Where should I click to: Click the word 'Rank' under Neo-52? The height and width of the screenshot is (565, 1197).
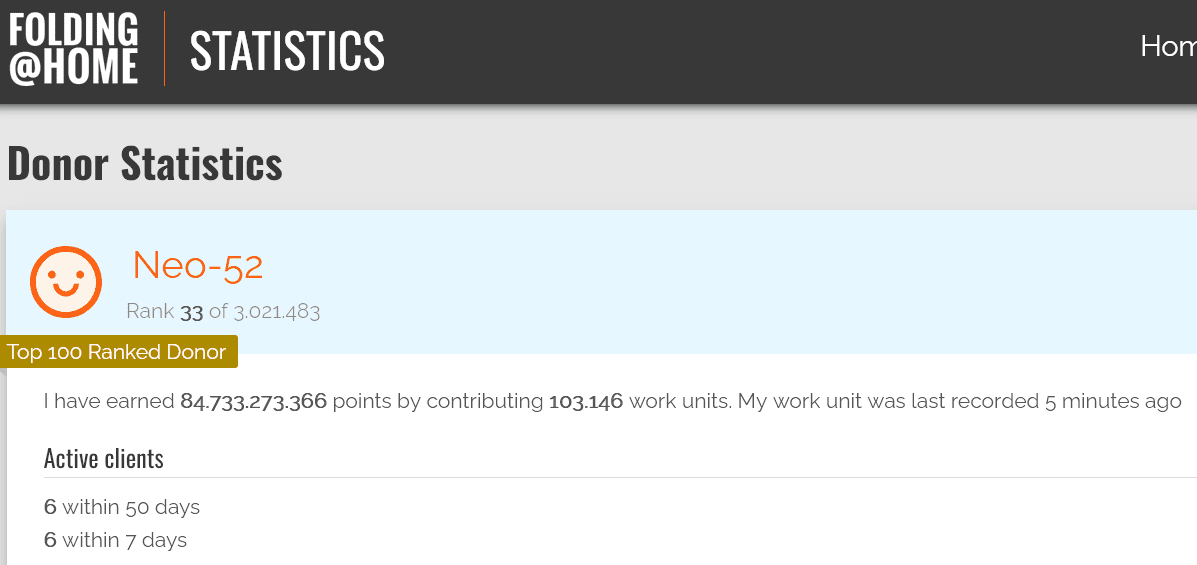coord(150,312)
